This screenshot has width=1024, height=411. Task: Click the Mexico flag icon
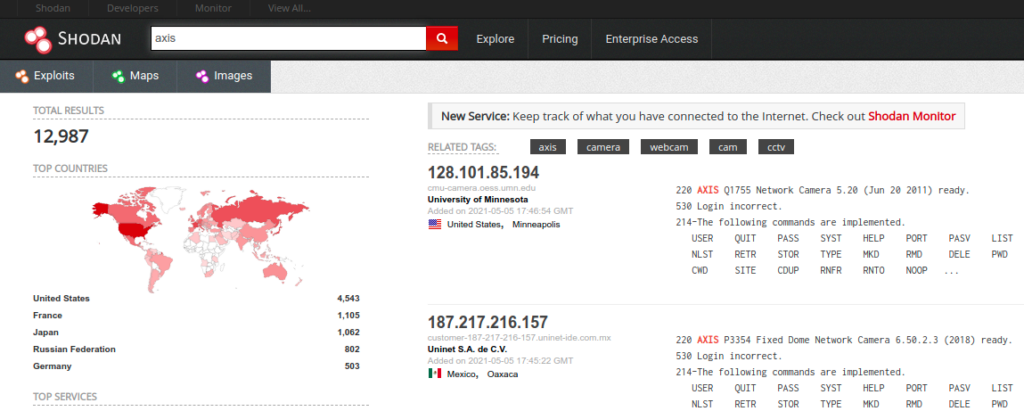434,374
